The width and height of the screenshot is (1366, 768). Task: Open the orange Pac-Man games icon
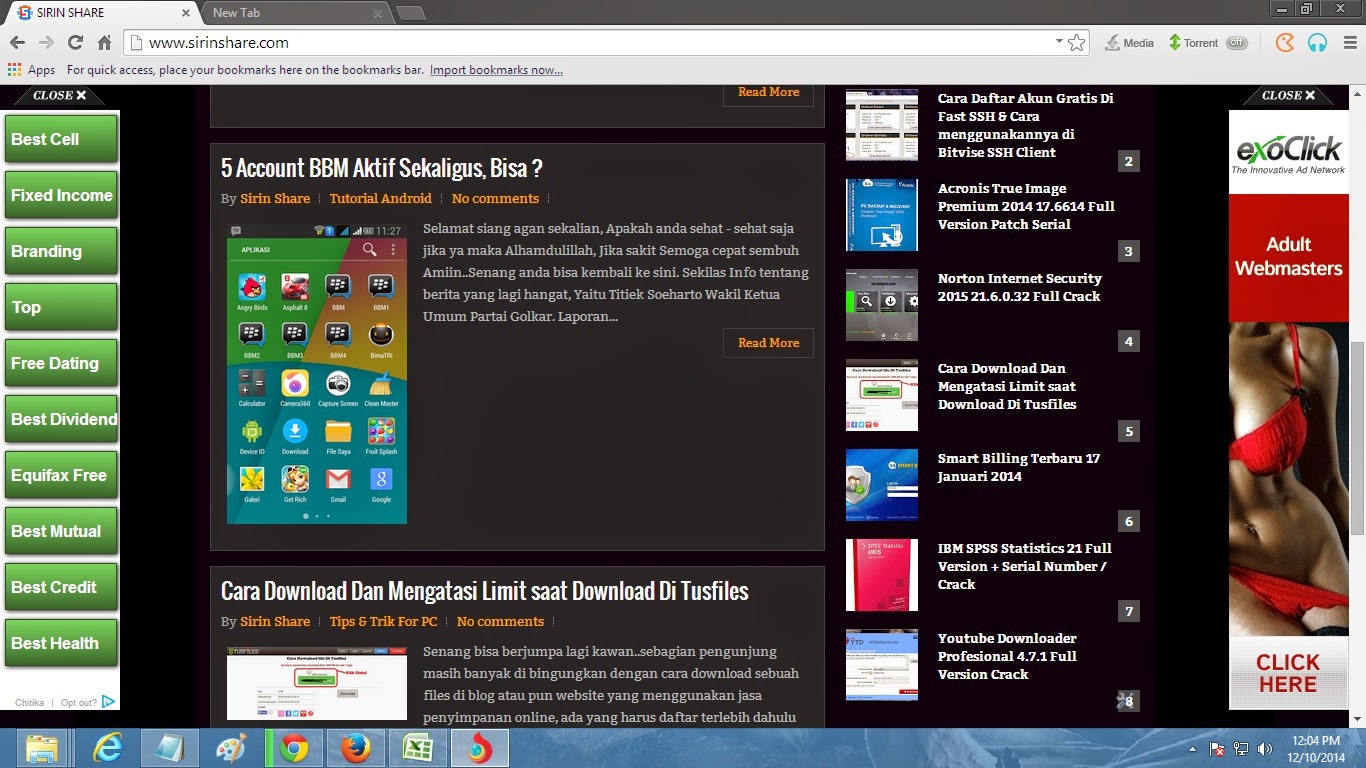coord(1285,43)
